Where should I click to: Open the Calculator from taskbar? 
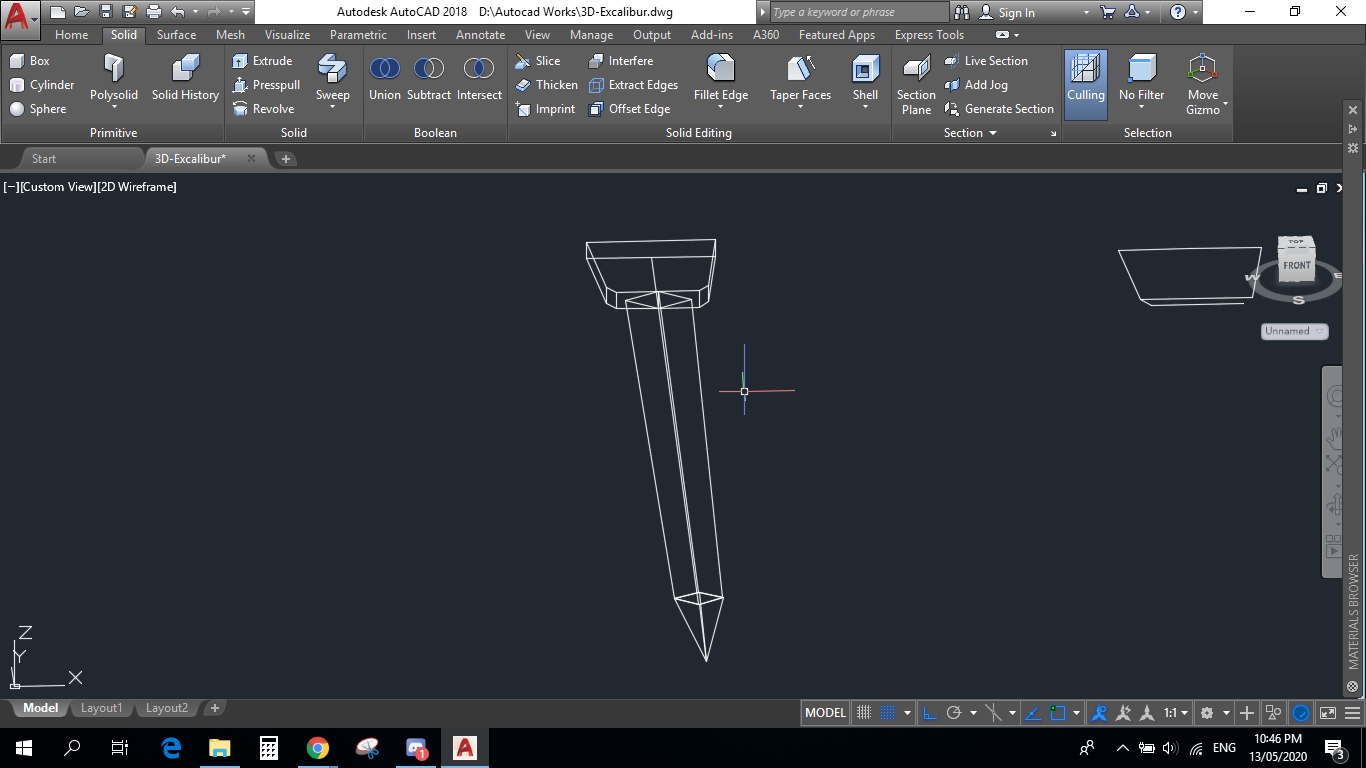pyautogui.click(x=268, y=748)
